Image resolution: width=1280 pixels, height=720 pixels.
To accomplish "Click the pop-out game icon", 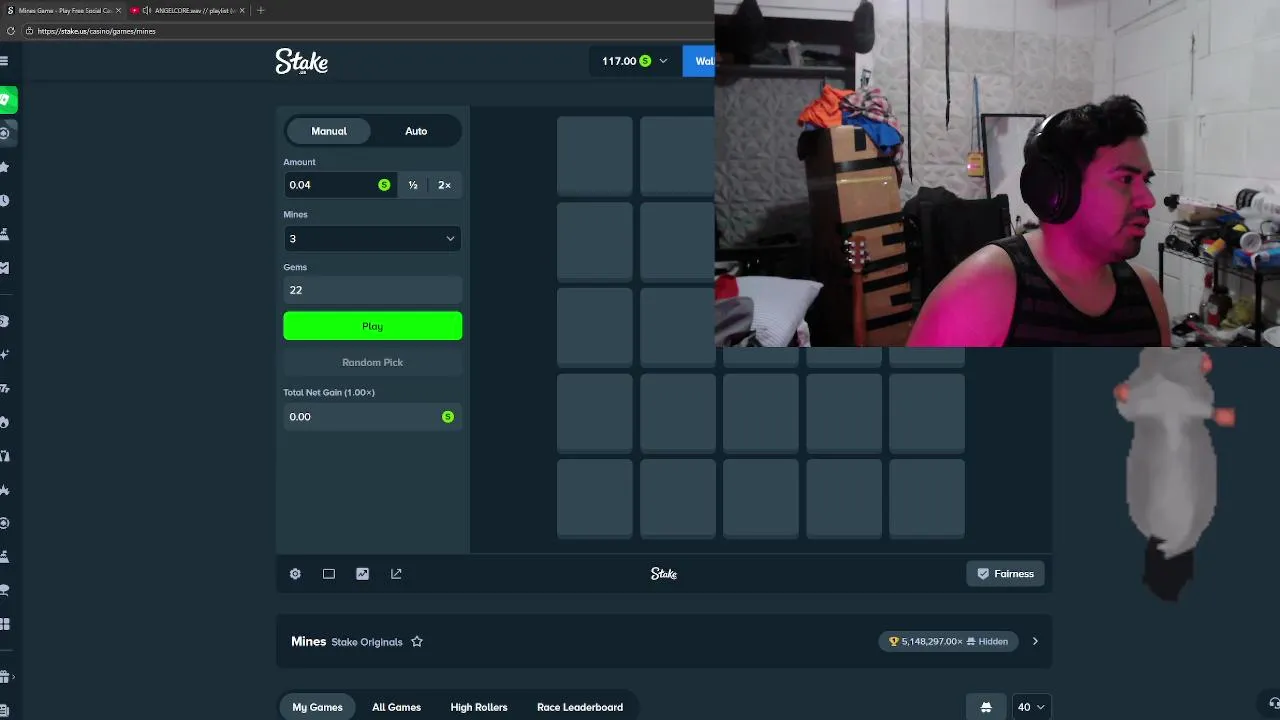I will pos(396,574).
